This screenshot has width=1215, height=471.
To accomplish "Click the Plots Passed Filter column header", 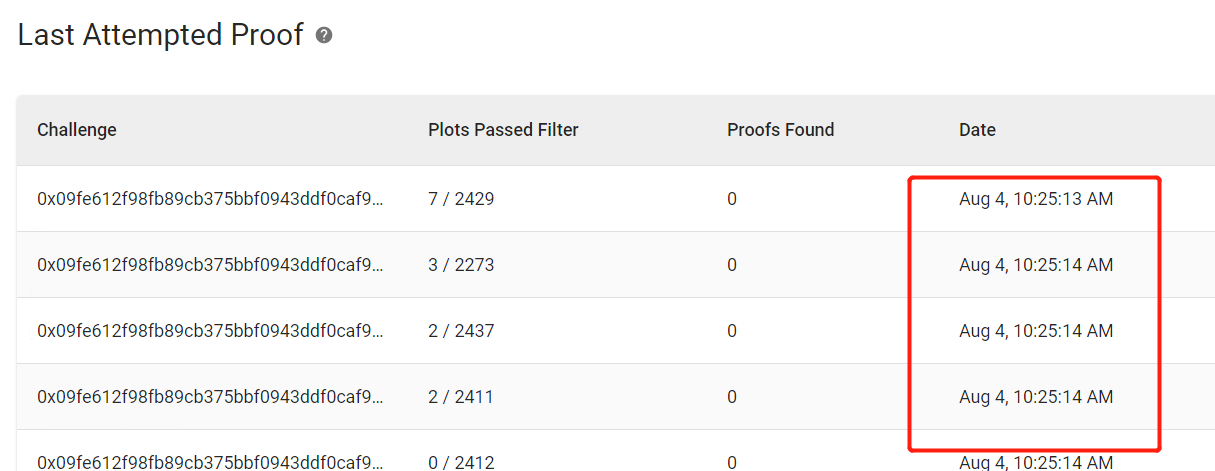I will (503, 130).
